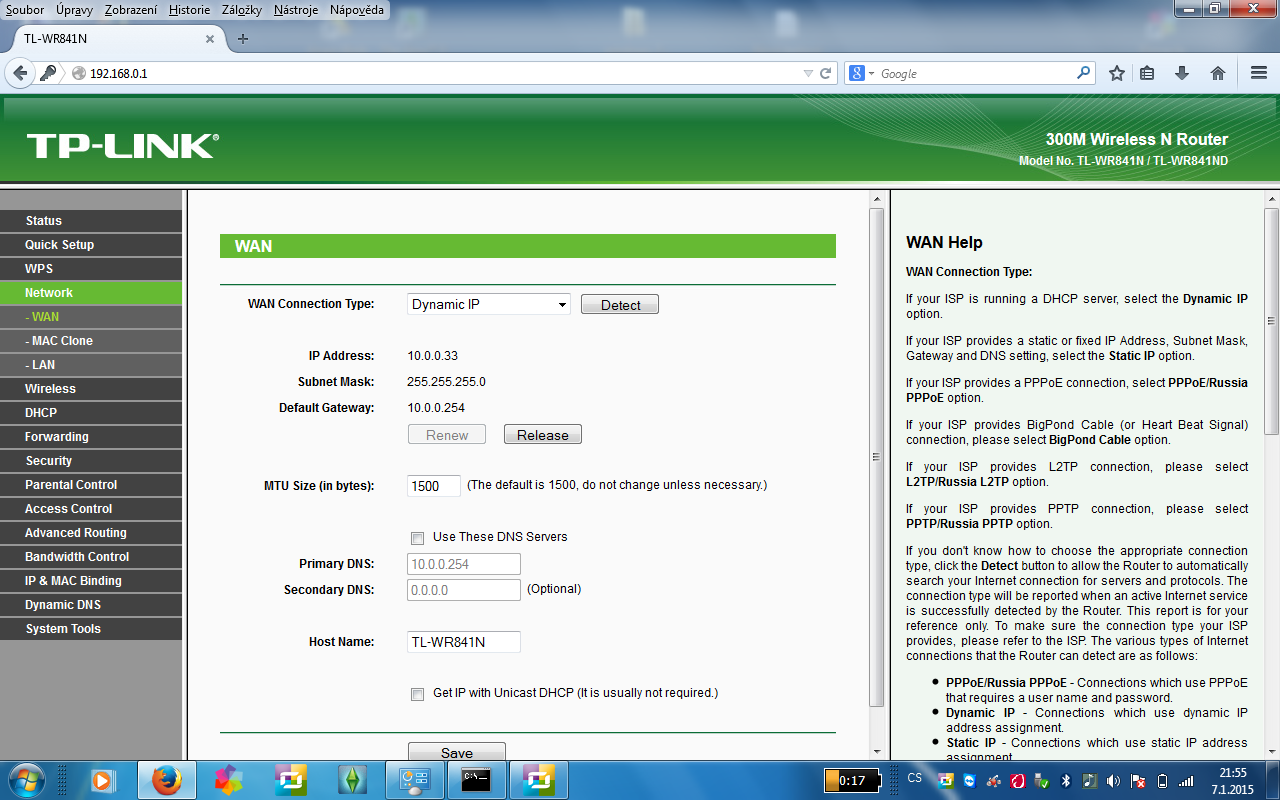Open the colorful pinwheel app in taskbar
Screen dimensions: 1280x800
point(229,779)
